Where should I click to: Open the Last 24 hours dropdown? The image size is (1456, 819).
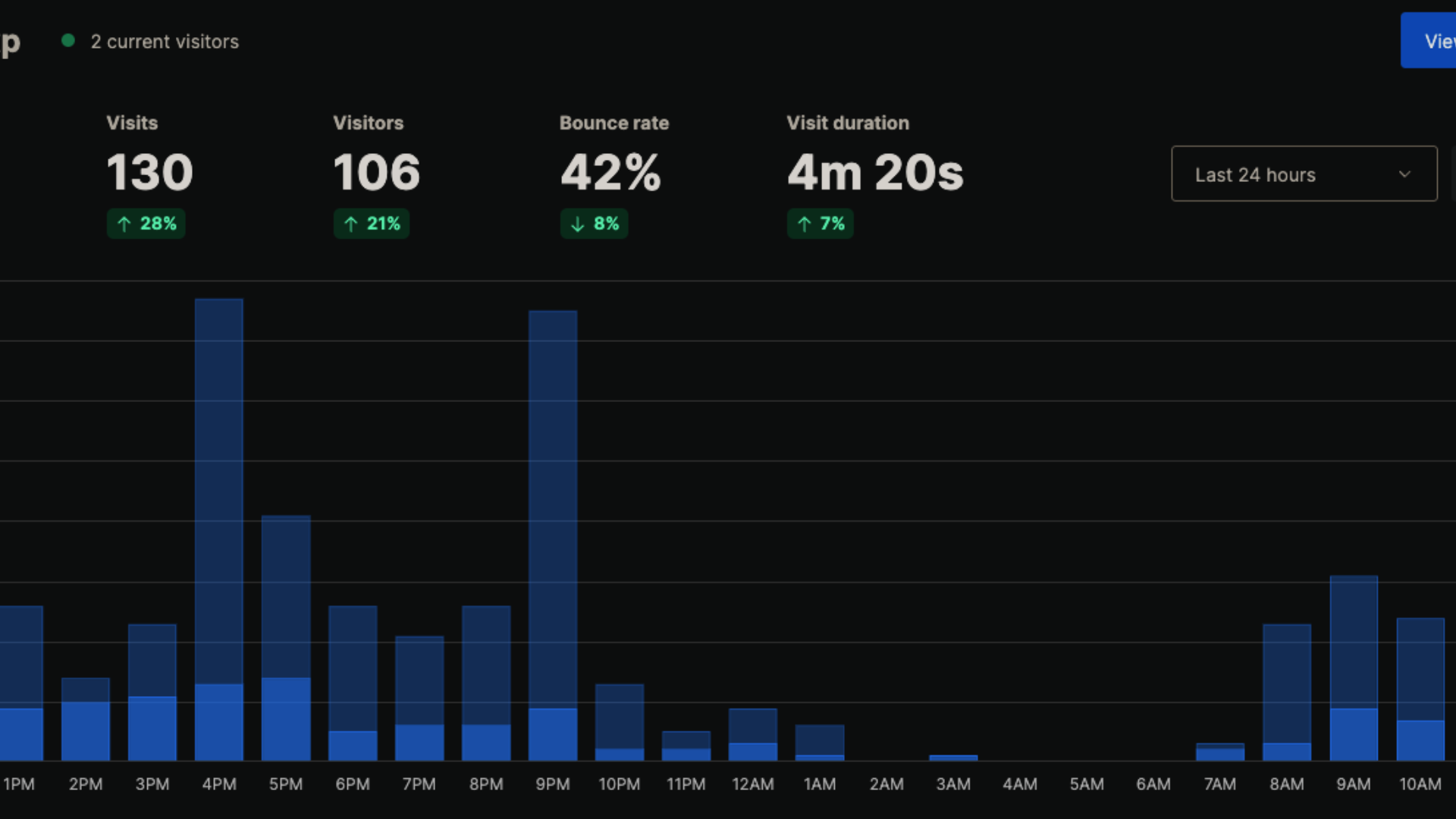pyautogui.click(x=1289, y=174)
